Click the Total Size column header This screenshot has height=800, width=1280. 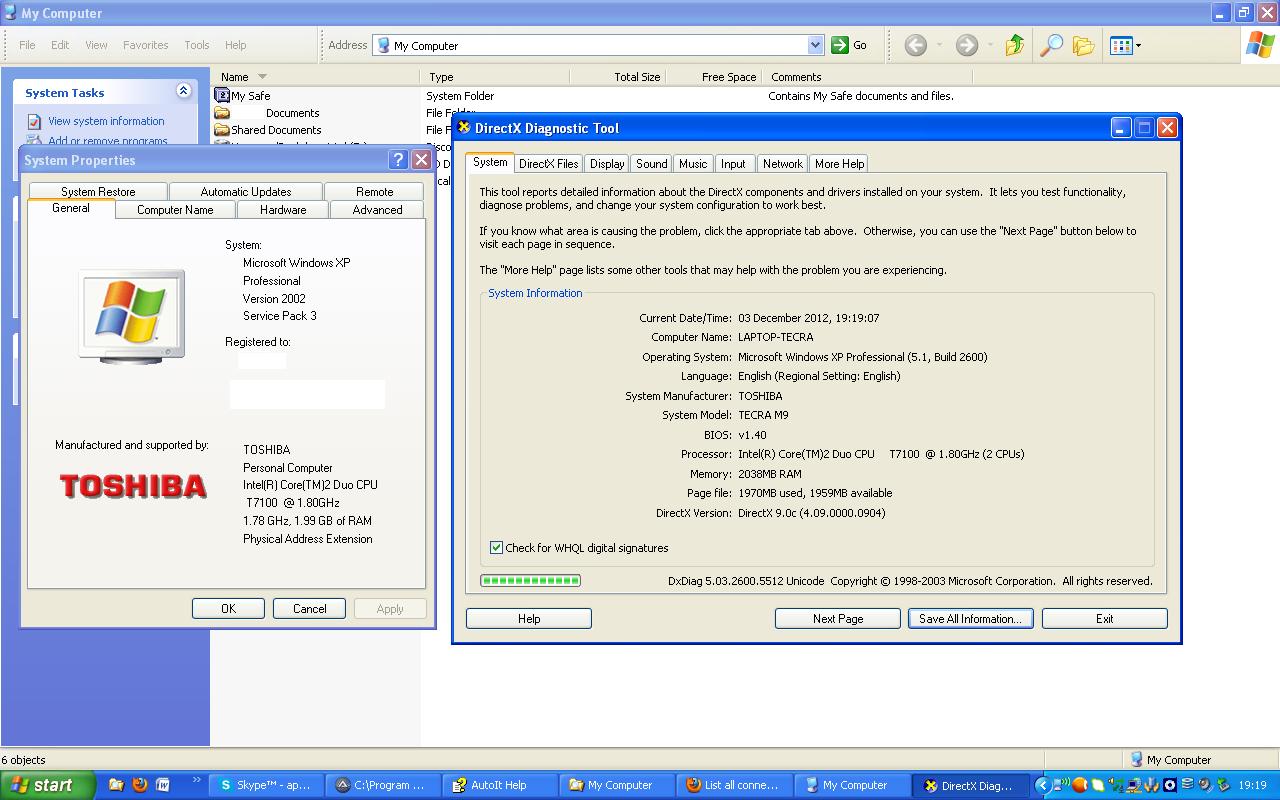coord(617,77)
